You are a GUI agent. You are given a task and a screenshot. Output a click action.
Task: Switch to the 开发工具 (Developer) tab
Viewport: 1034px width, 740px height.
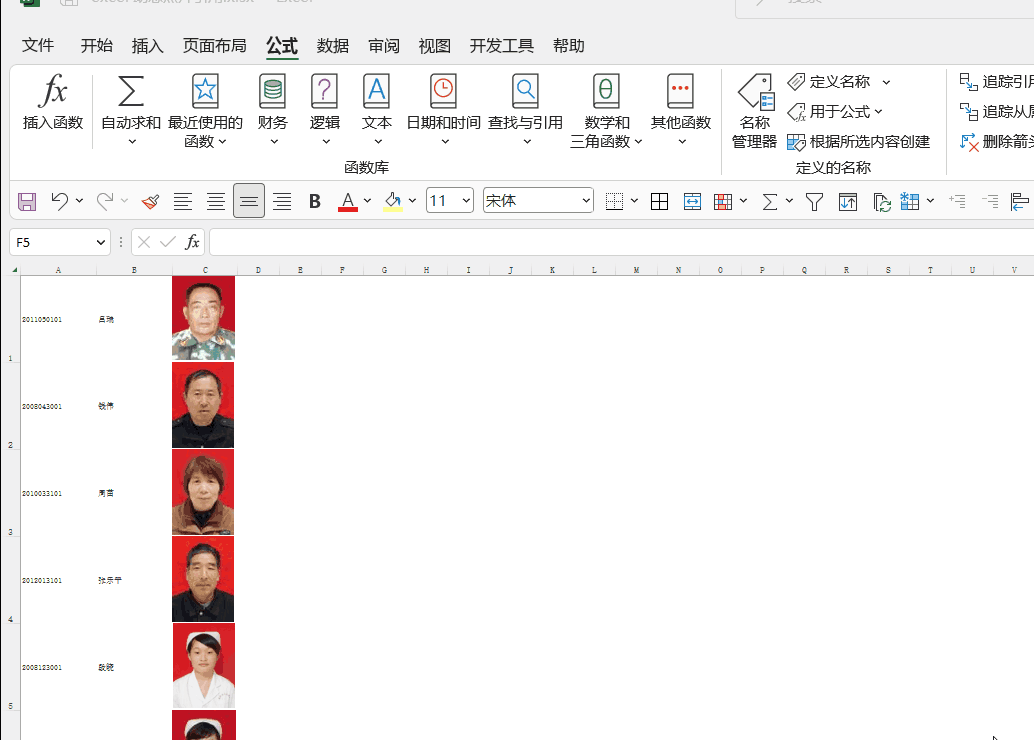[x=501, y=46]
